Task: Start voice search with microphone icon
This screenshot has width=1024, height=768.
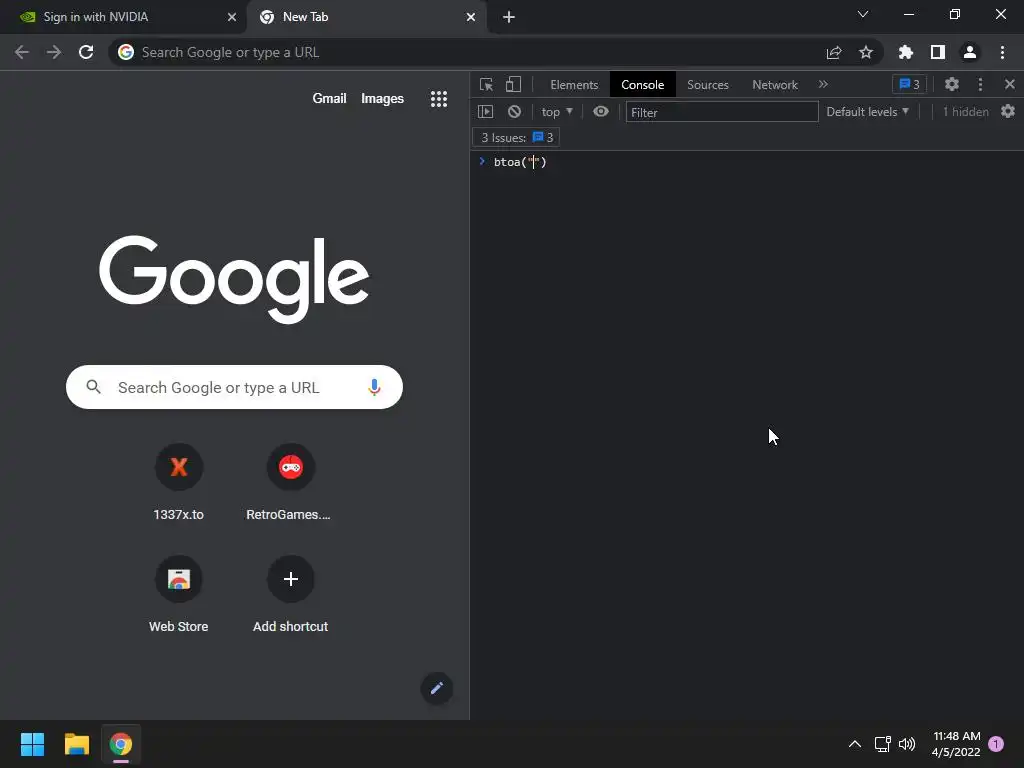Action: (x=374, y=387)
